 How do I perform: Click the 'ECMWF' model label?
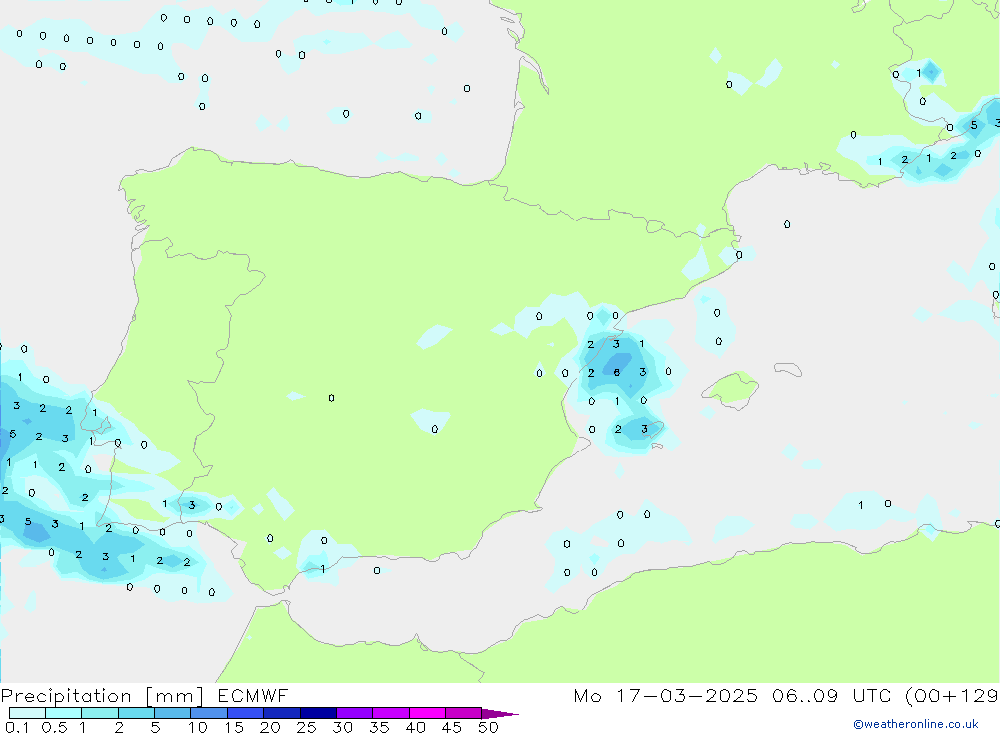[253, 696]
